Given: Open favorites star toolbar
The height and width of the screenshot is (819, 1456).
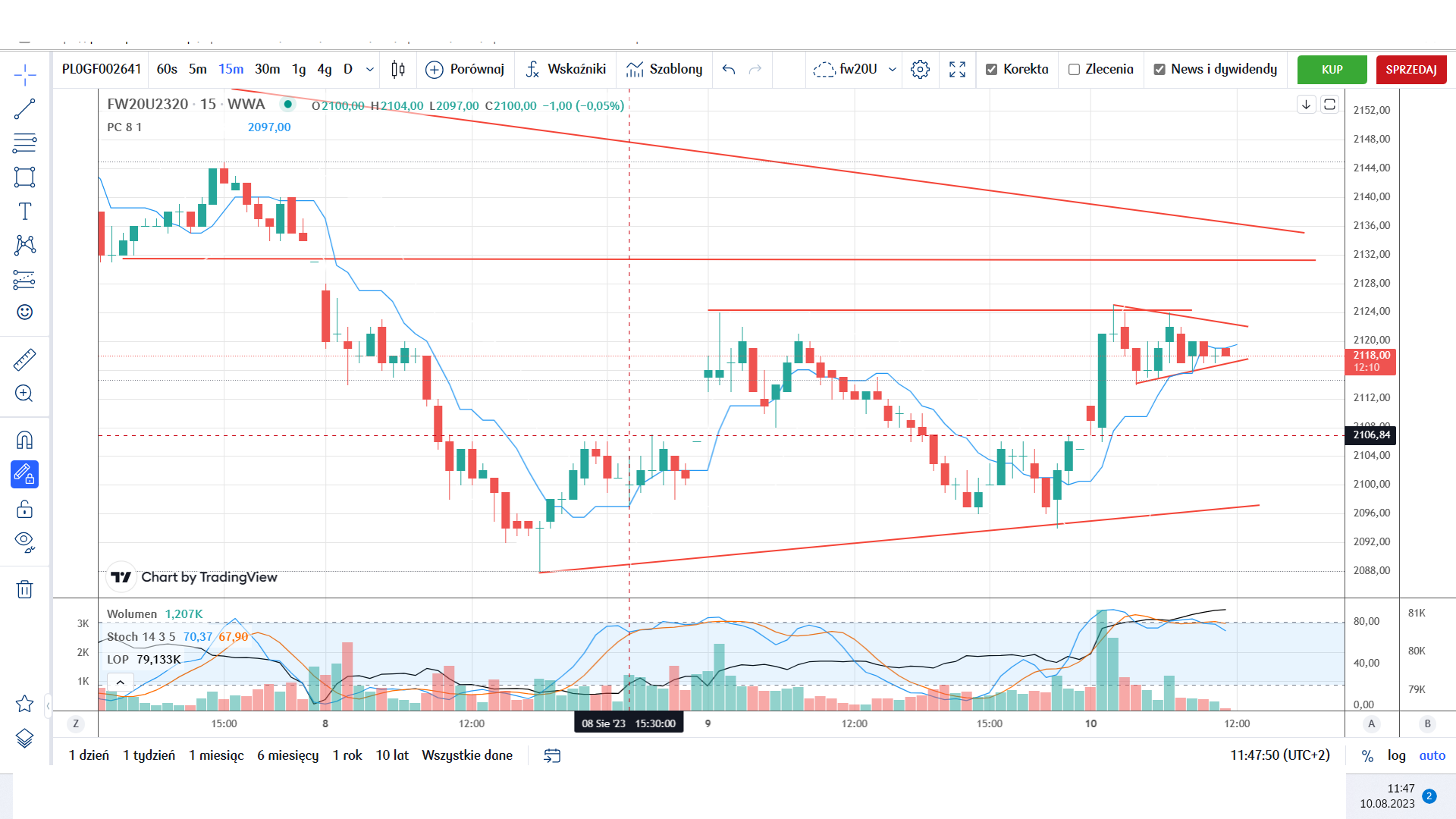Looking at the screenshot, I should pyautogui.click(x=24, y=704).
